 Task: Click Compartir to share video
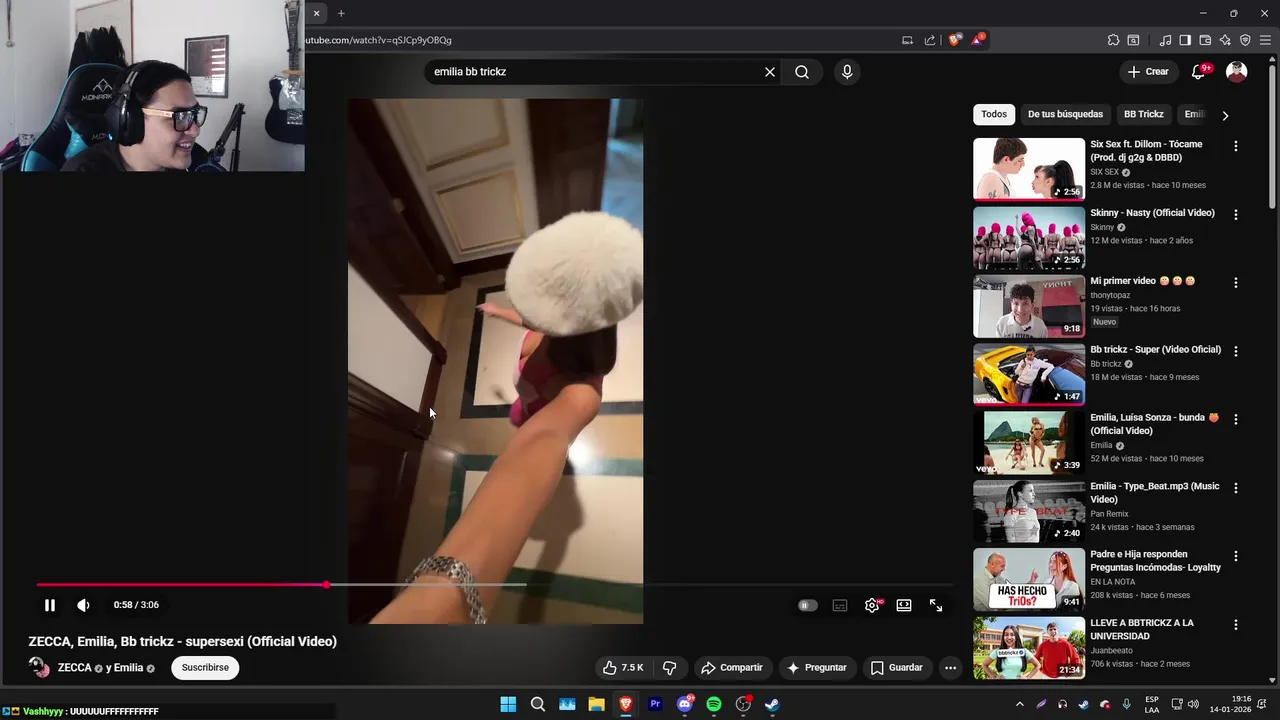[x=732, y=668]
